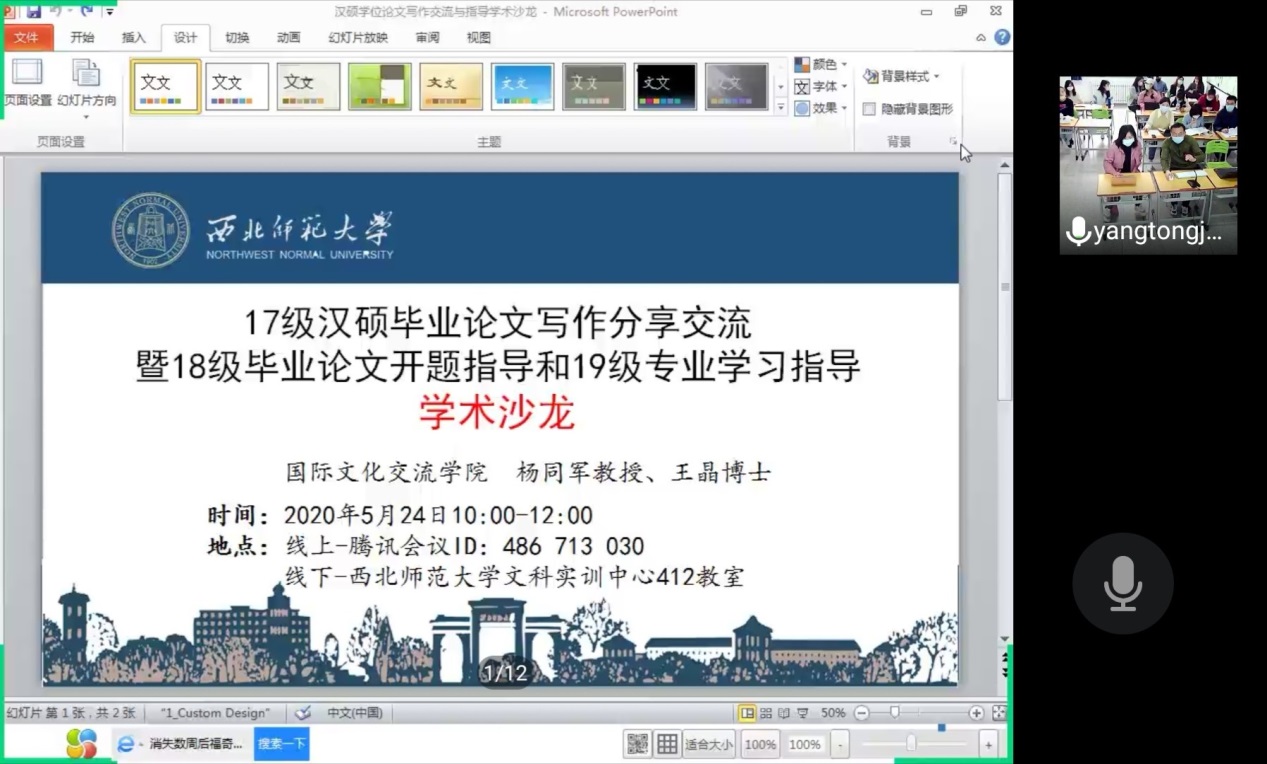This screenshot has width=1267, height=764.
Task: Click the 搜索一下 search button
Action: point(281,744)
